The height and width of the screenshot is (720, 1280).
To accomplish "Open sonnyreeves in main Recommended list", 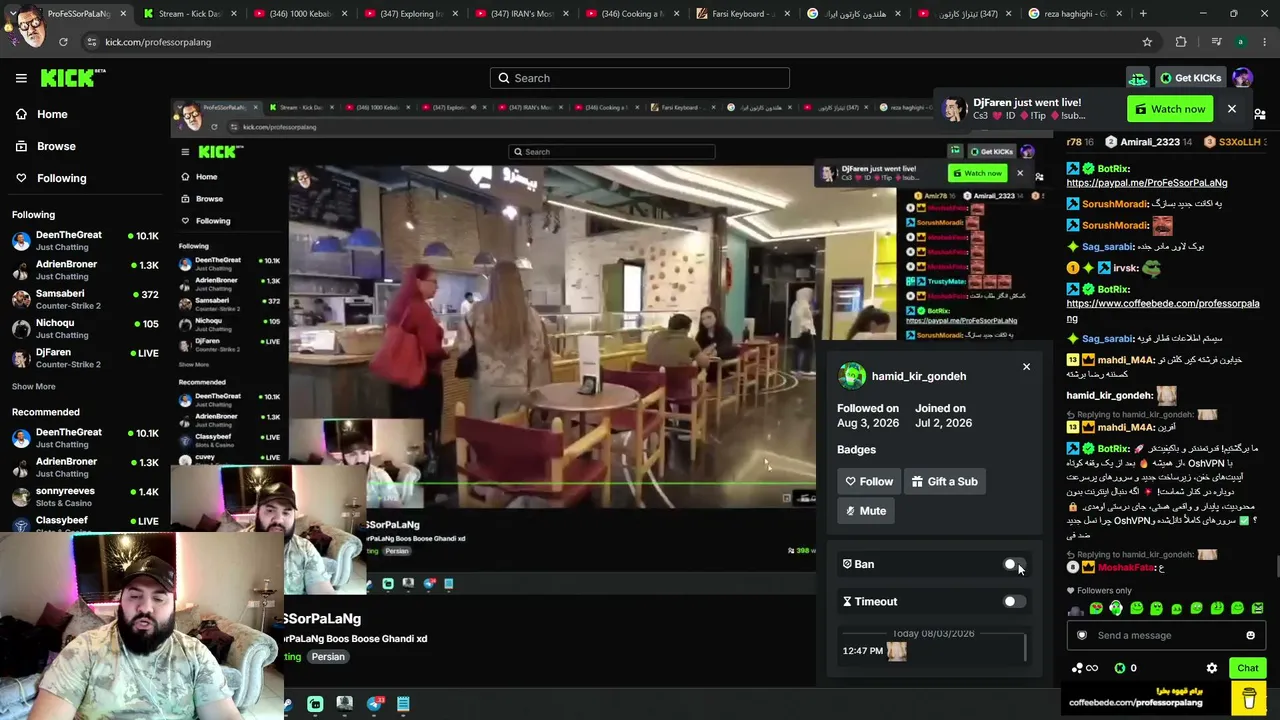I will (85, 497).
